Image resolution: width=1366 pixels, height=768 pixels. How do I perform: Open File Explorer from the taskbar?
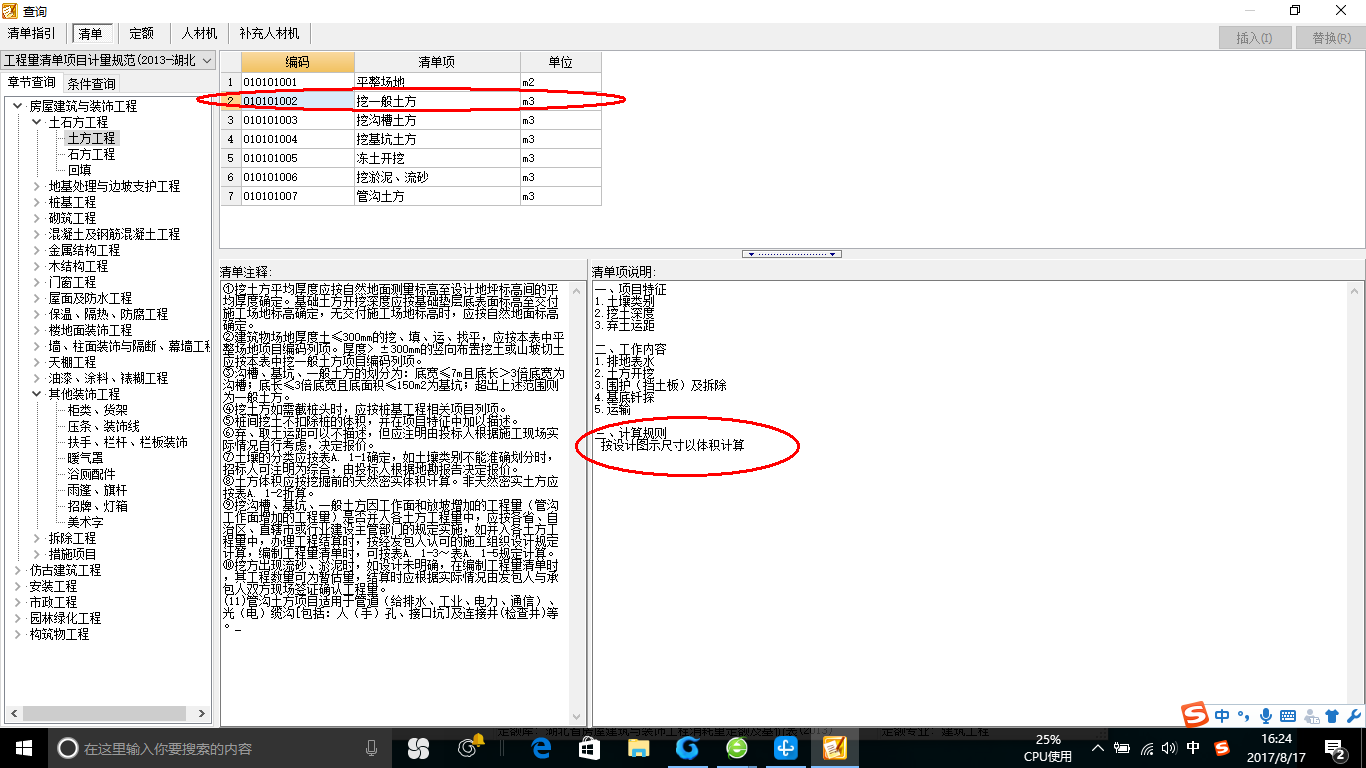[x=638, y=748]
